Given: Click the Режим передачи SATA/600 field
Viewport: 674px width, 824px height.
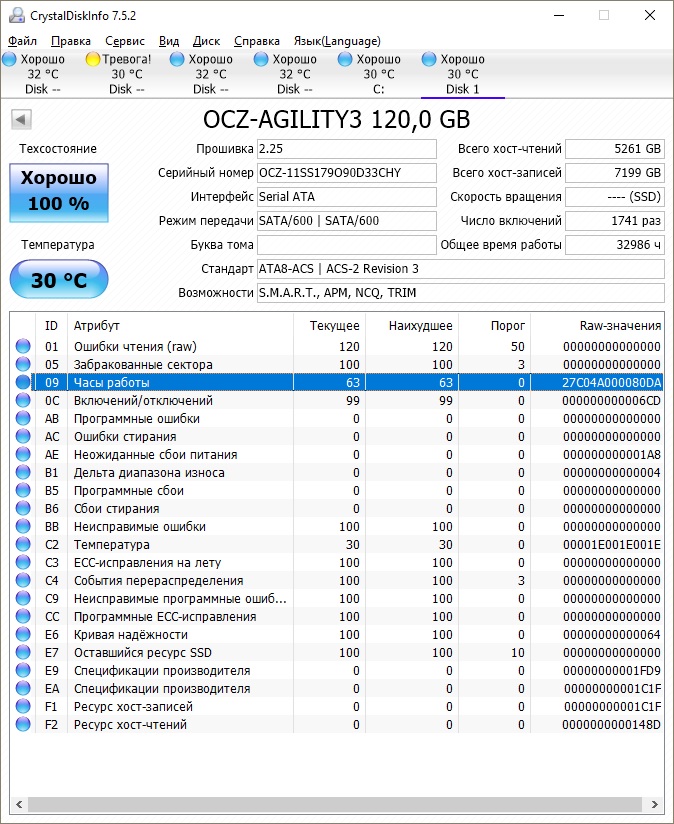Looking at the screenshot, I should pyautogui.click(x=347, y=221).
